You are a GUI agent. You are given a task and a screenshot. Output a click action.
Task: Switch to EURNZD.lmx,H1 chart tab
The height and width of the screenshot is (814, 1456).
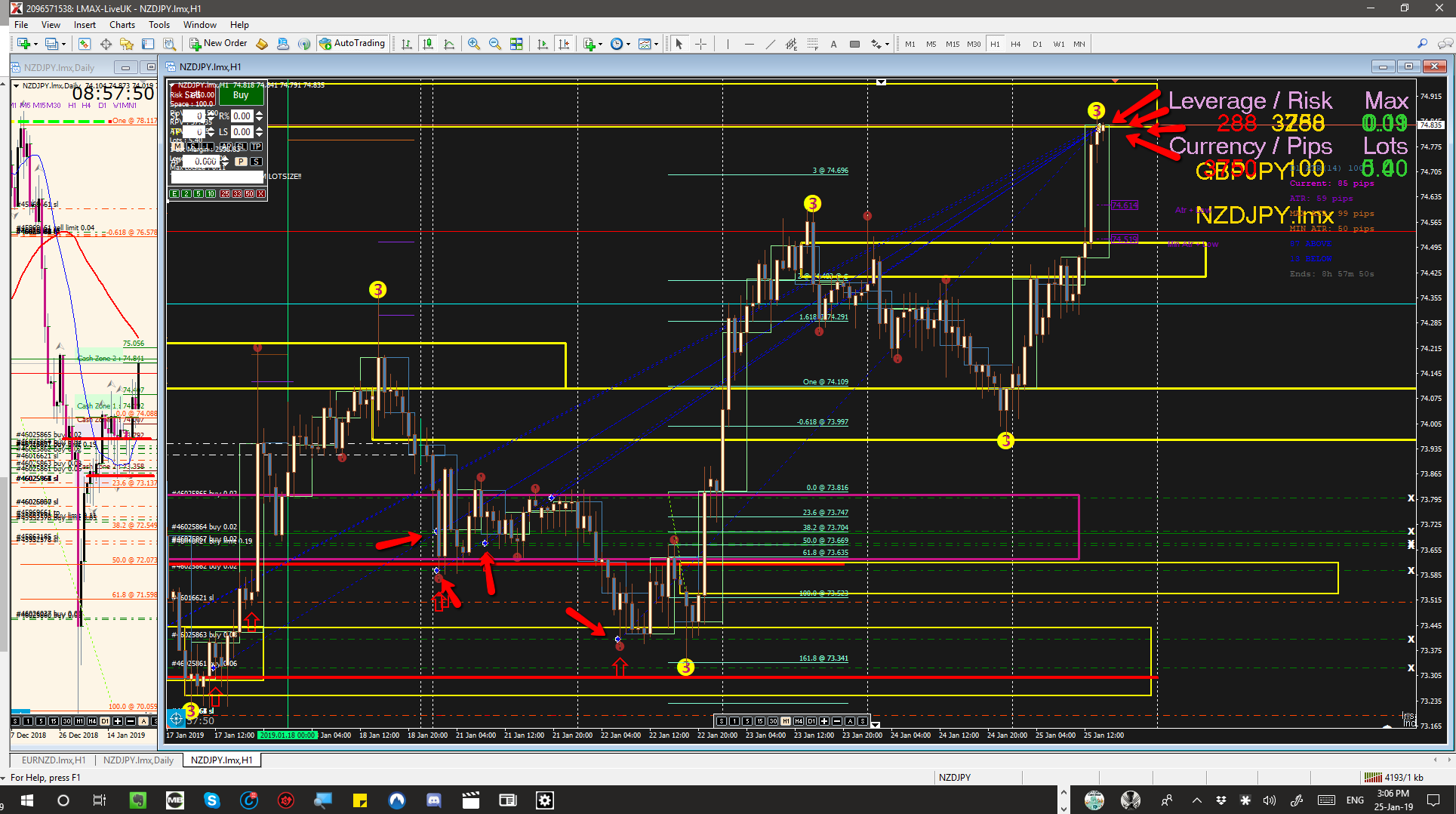(x=54, y=760)
